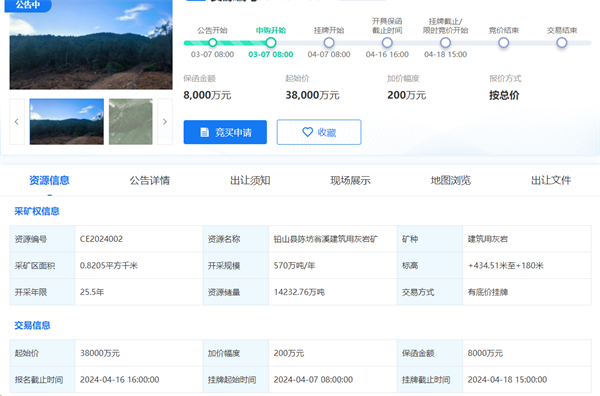Image resolution: width=600 pixels, height=396 pixels.
Task: Select the map terrain thumbnail
Action: [x=130, y=122]
